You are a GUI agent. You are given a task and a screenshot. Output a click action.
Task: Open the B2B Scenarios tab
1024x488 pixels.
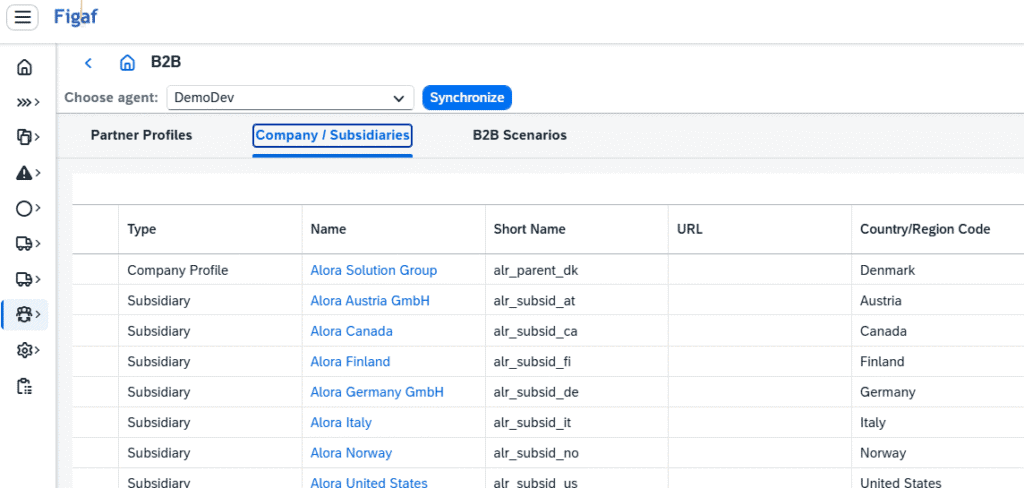[x=520, y=135]
